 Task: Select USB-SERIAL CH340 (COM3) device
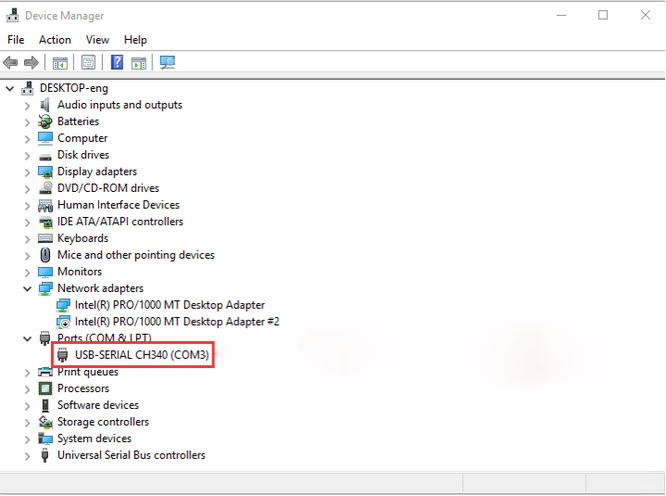[x=142, y=355]
